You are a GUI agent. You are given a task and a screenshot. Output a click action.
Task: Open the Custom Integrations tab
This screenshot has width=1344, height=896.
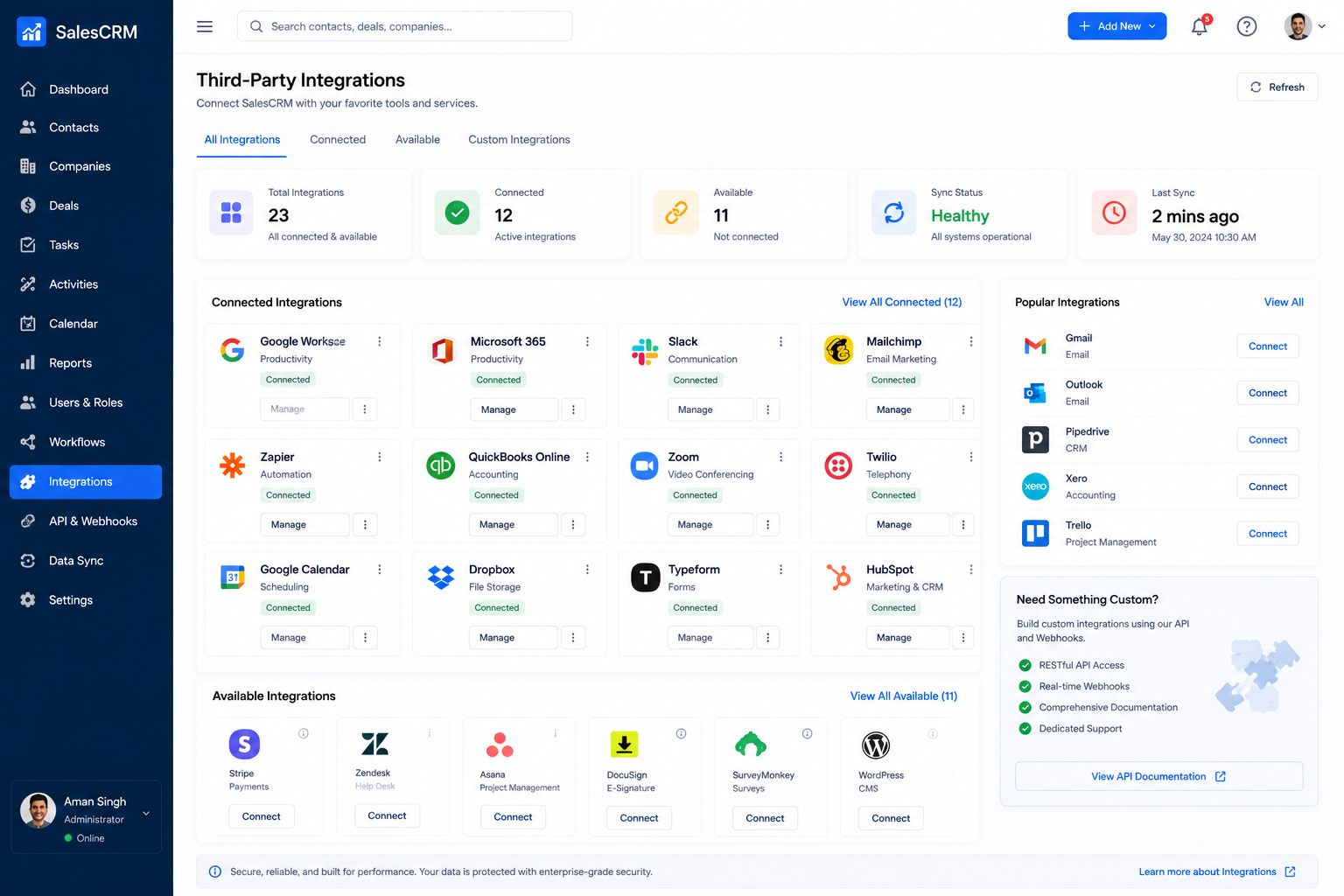pyautogui.click(x=519, y=140)
